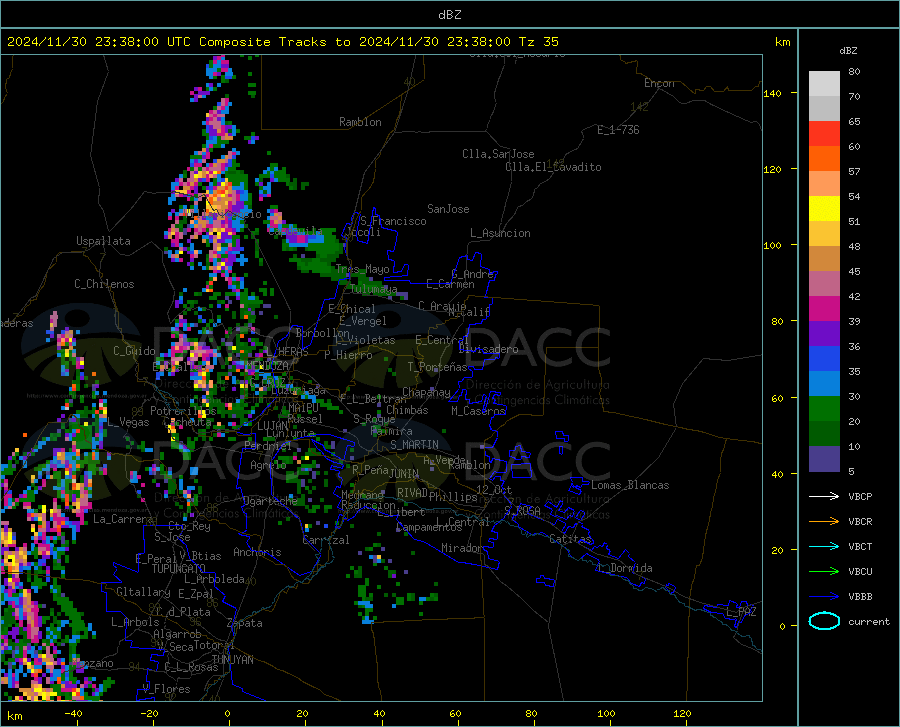Viewport: 900px width, 727px height.
Task: Click the Catitas label
Action: click(x=570, y=539)
